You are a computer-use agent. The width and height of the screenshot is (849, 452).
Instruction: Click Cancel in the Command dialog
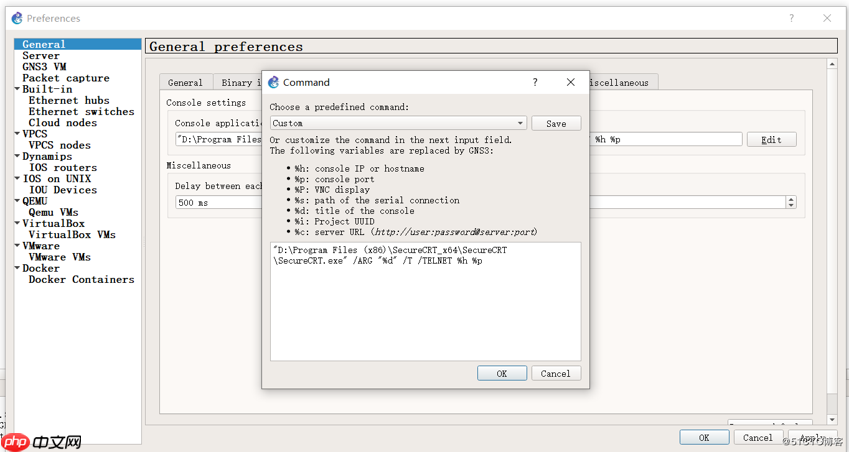tap(556, 374)
